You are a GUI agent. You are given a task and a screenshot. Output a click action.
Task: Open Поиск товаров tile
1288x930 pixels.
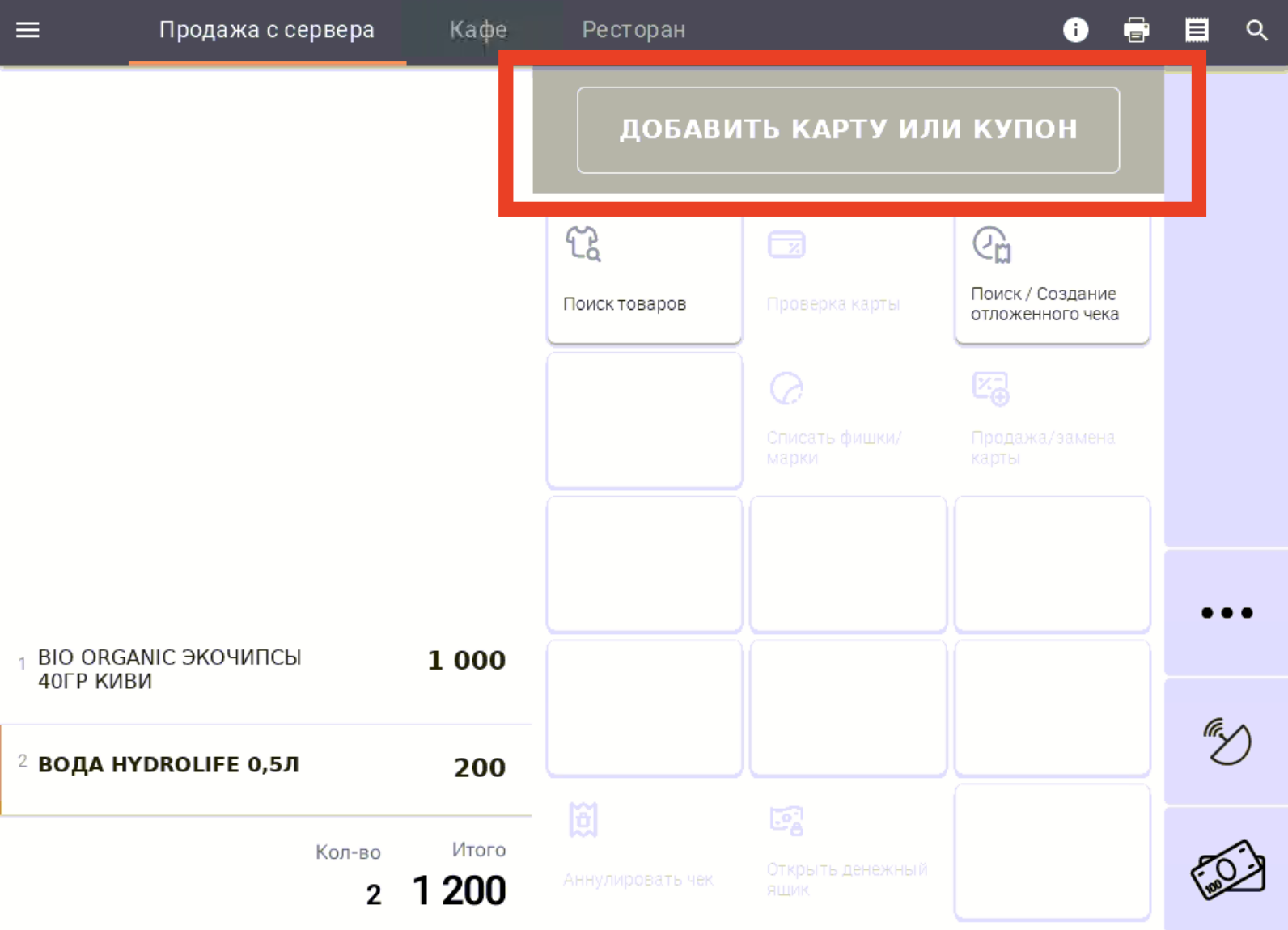[645, 276]
